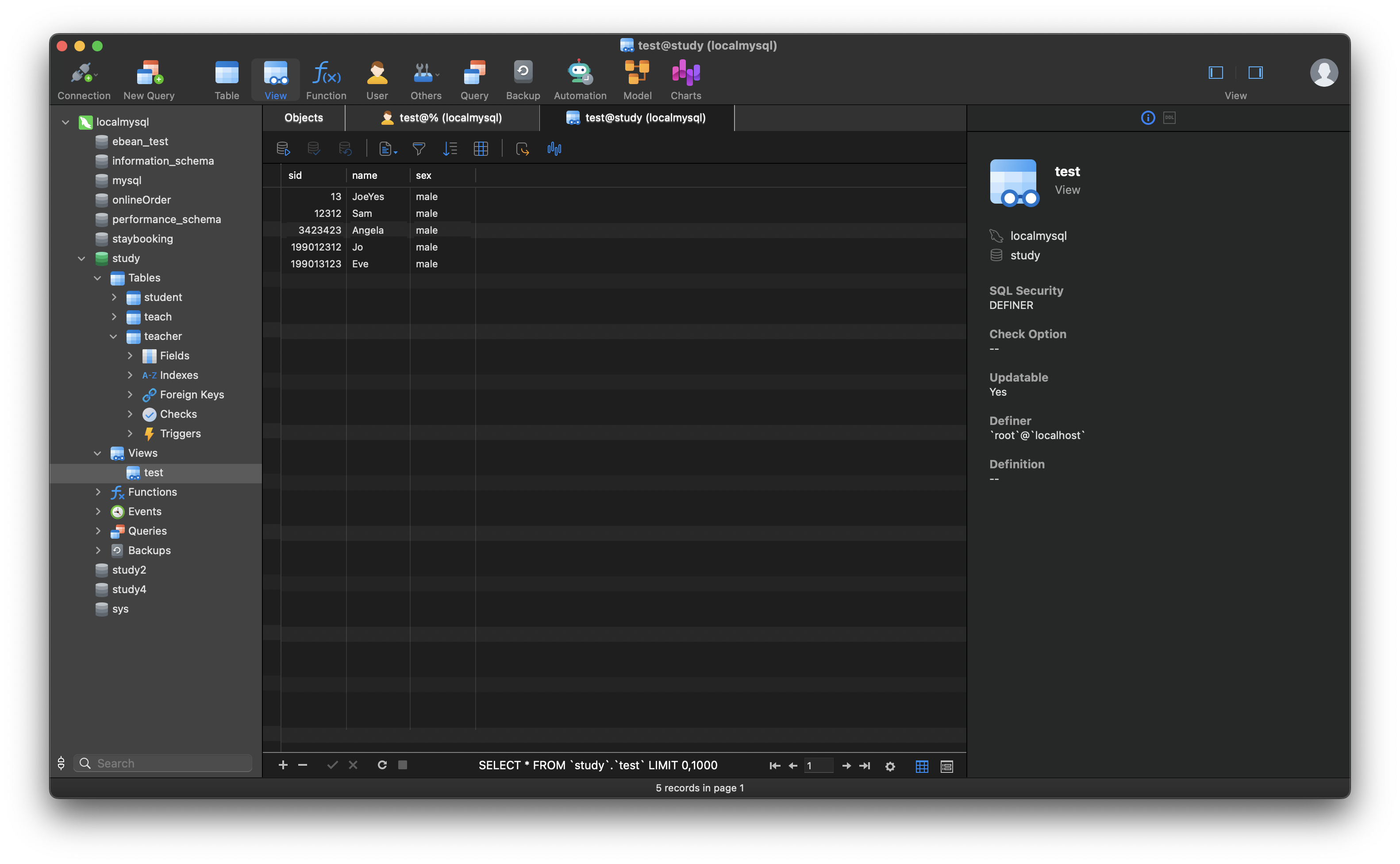Open the Charts tool
This screenshot has width=1400, height=864.
tap(685, 79)
